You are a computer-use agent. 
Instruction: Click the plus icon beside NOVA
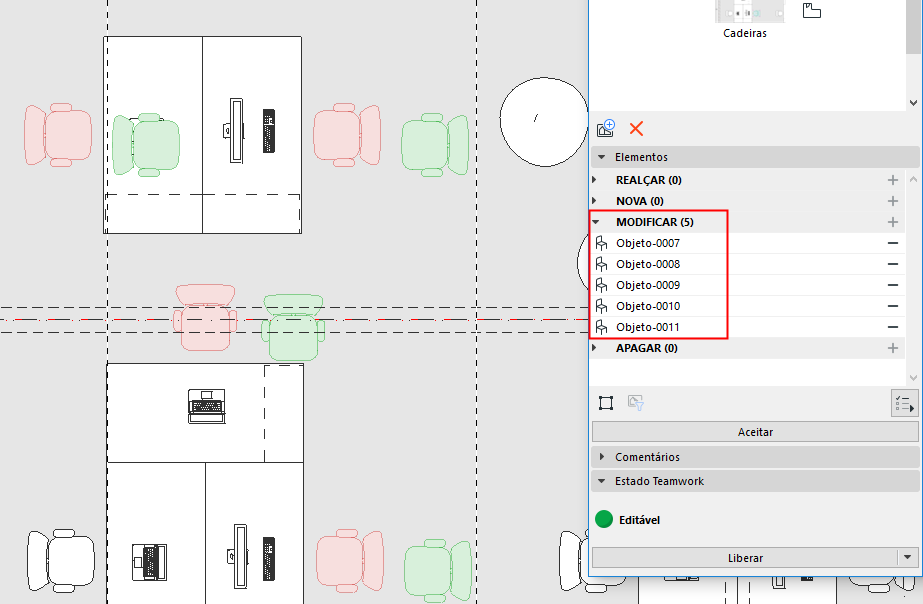tap(893, 201)
